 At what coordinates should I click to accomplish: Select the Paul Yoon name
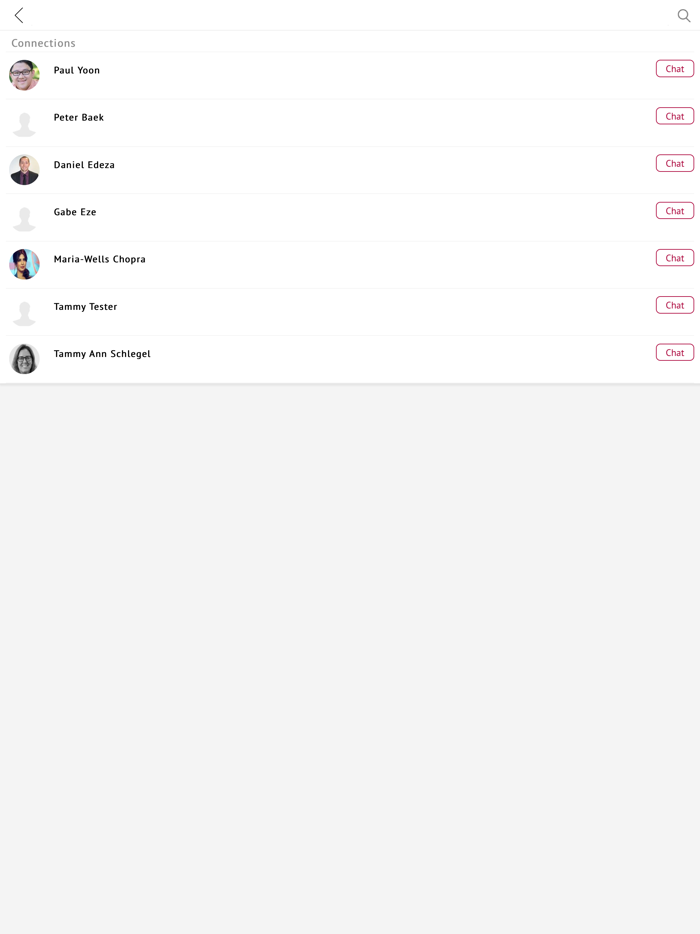tap(77, 71)
